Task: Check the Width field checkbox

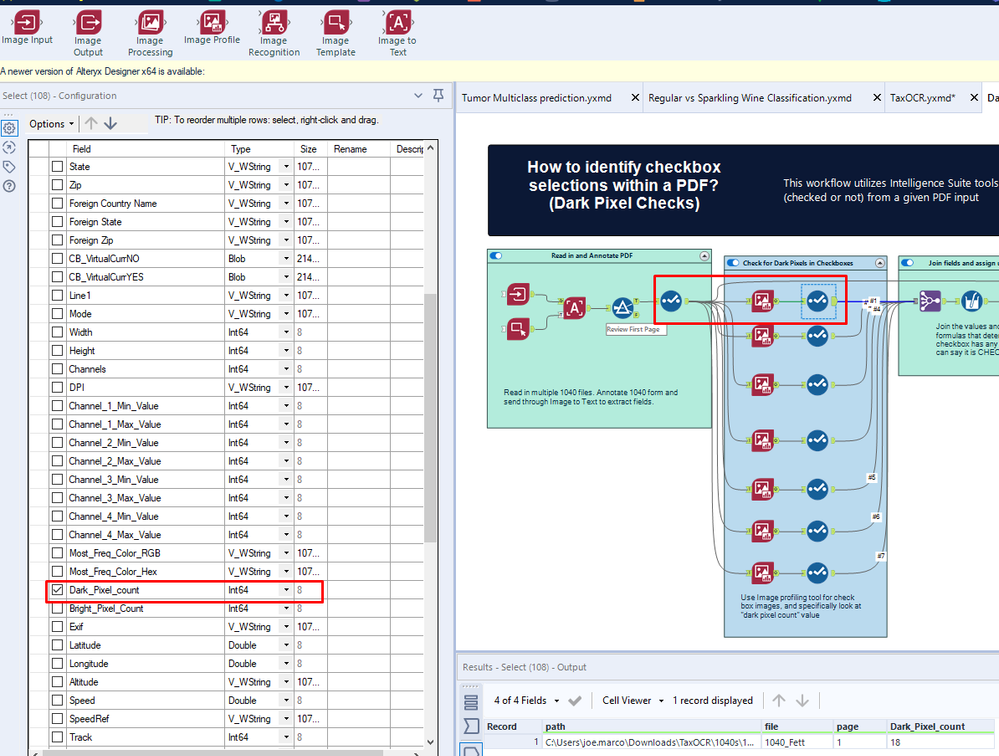Action: point(57,332)
